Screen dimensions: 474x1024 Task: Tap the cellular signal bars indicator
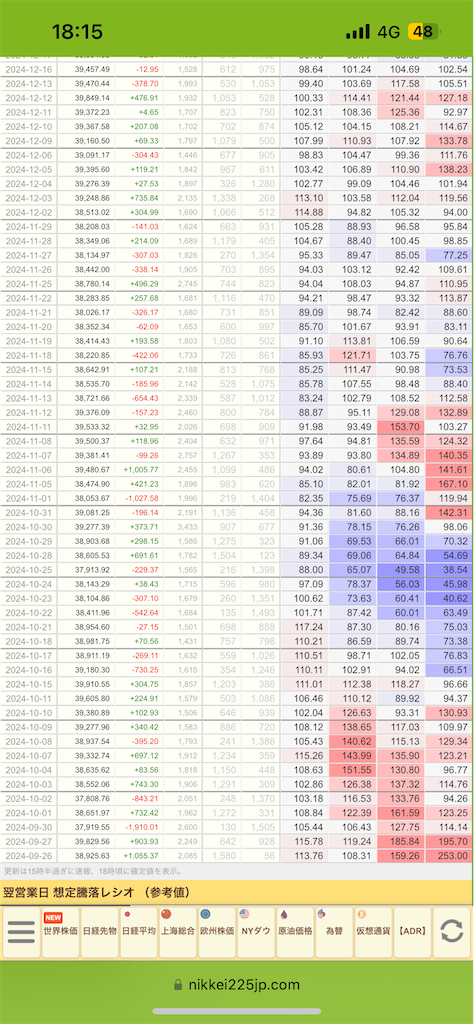click(x=358, y=32)
